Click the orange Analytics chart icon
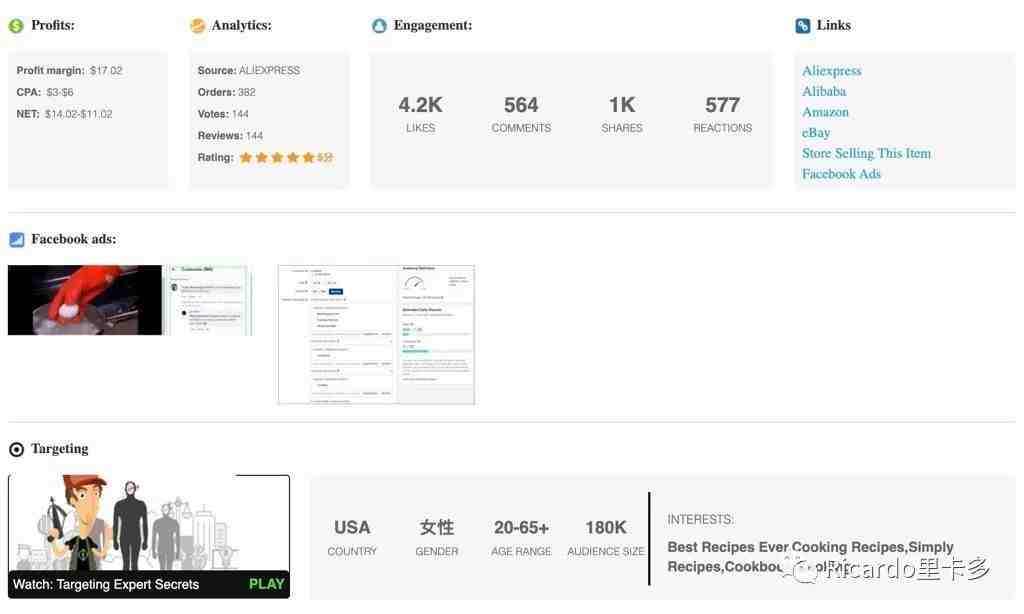This screenshot has width=1024, height=614. [197, 25]
